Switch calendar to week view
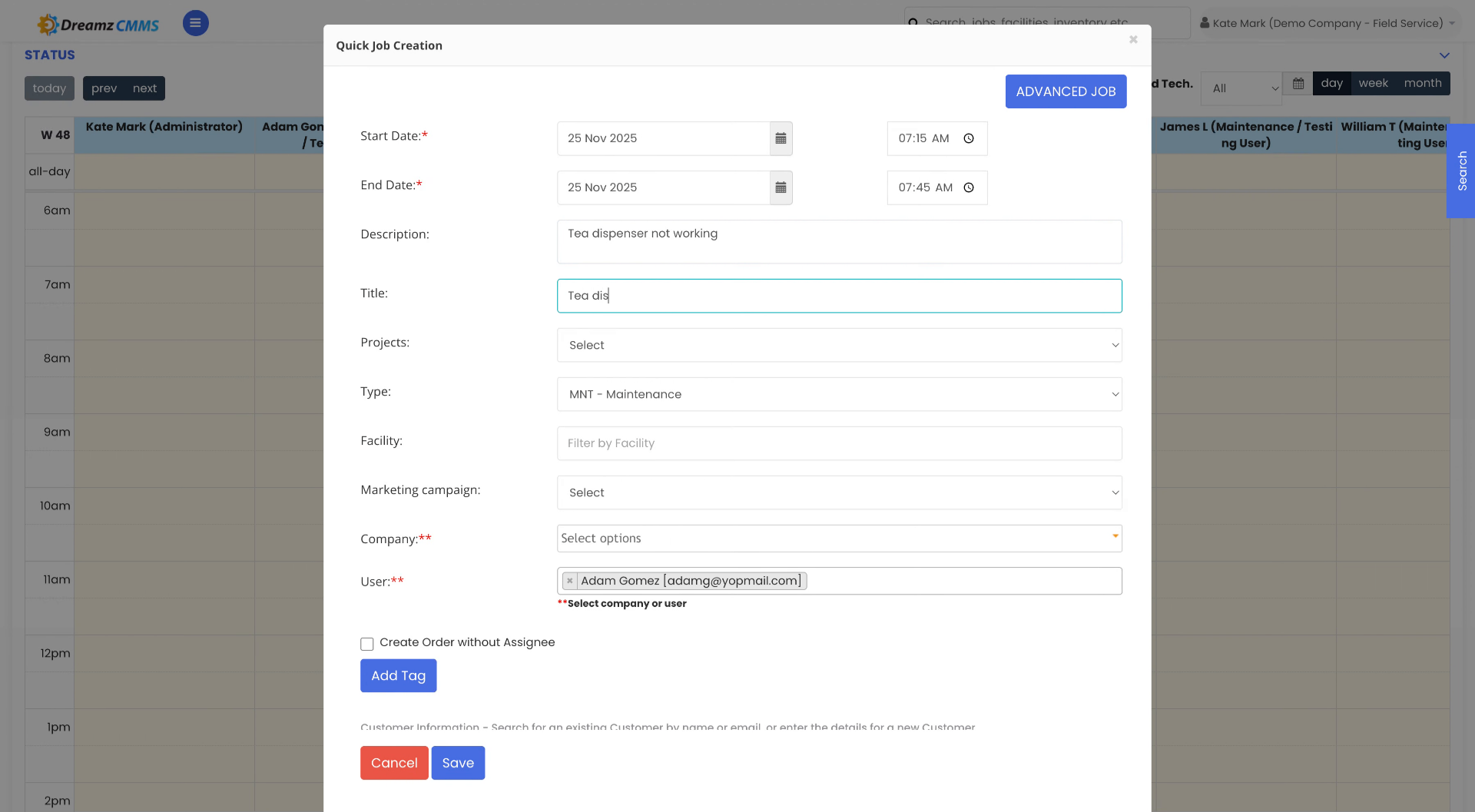This screenshot has width=1475, height=812. coord(1373,83)
